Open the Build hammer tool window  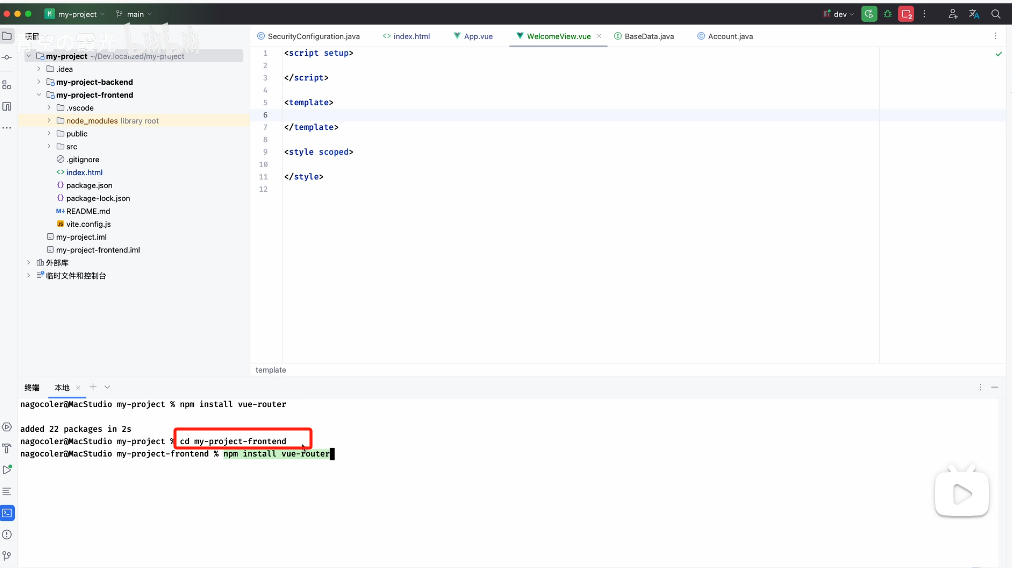tap(7, 448)
